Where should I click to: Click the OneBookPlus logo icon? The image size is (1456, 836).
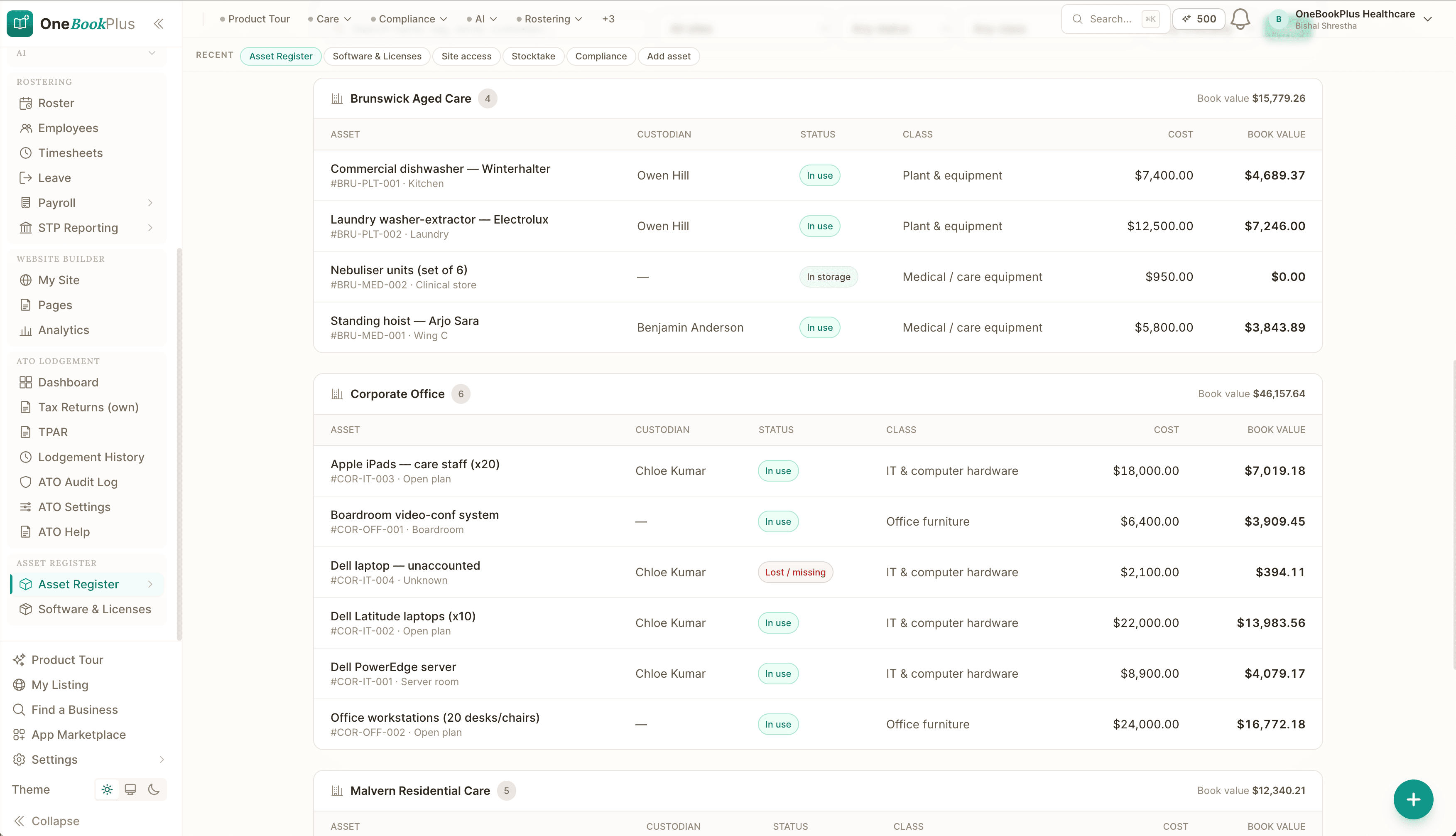pyautogui.click(x=20, y=23)
